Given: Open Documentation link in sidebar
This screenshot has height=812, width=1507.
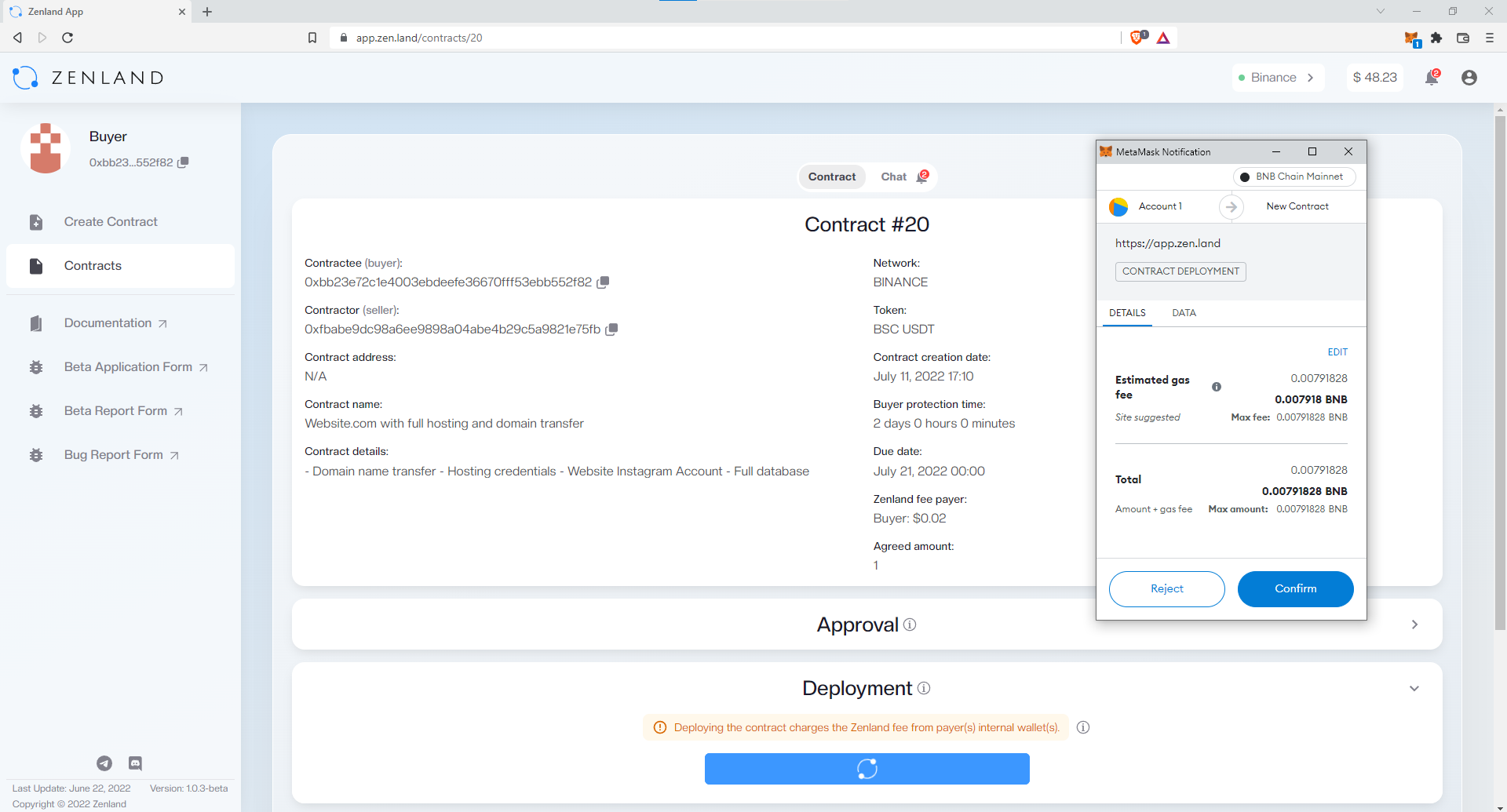Looking at the screenshot, I should click(120, 323).
